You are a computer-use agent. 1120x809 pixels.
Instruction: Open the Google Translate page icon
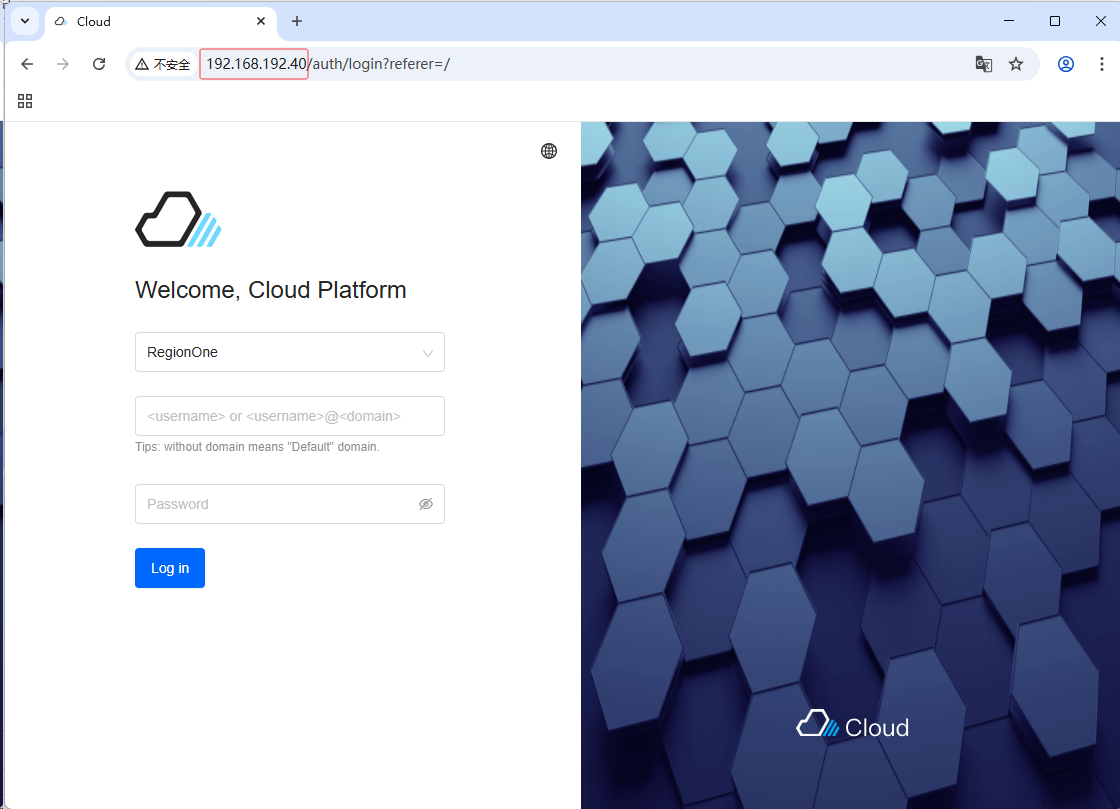point(984,64)
